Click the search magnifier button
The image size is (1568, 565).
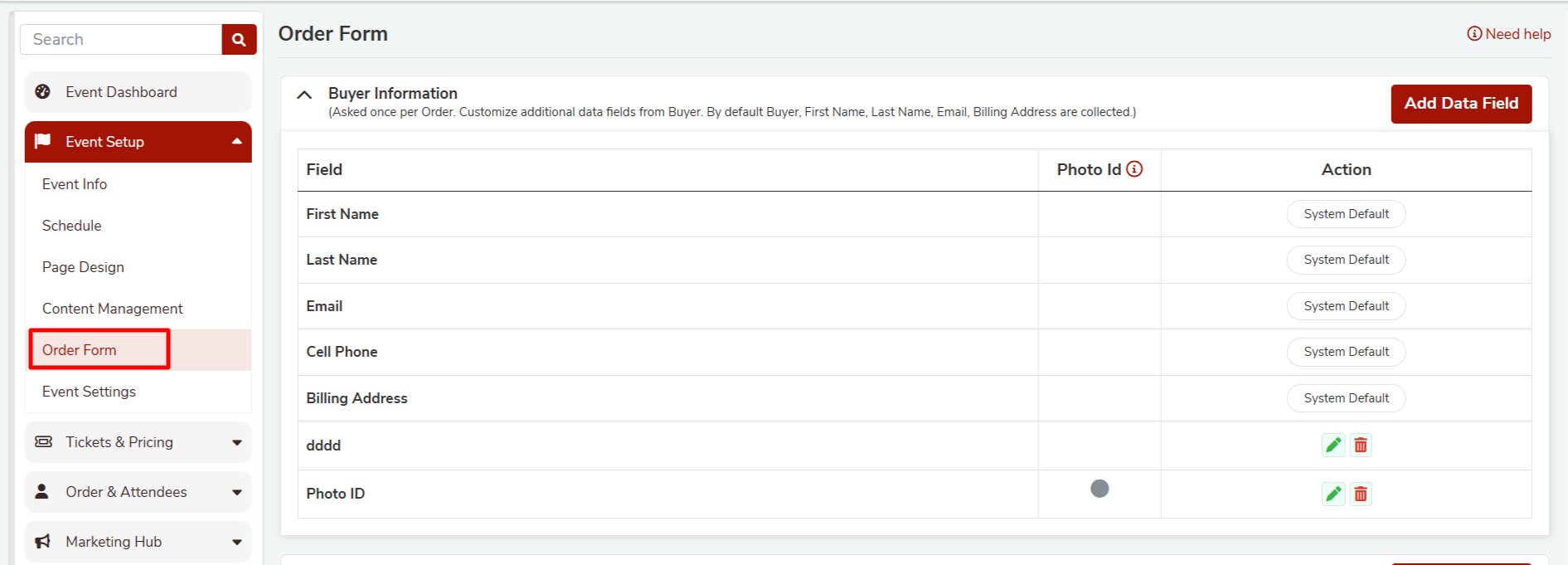[239, 39]
